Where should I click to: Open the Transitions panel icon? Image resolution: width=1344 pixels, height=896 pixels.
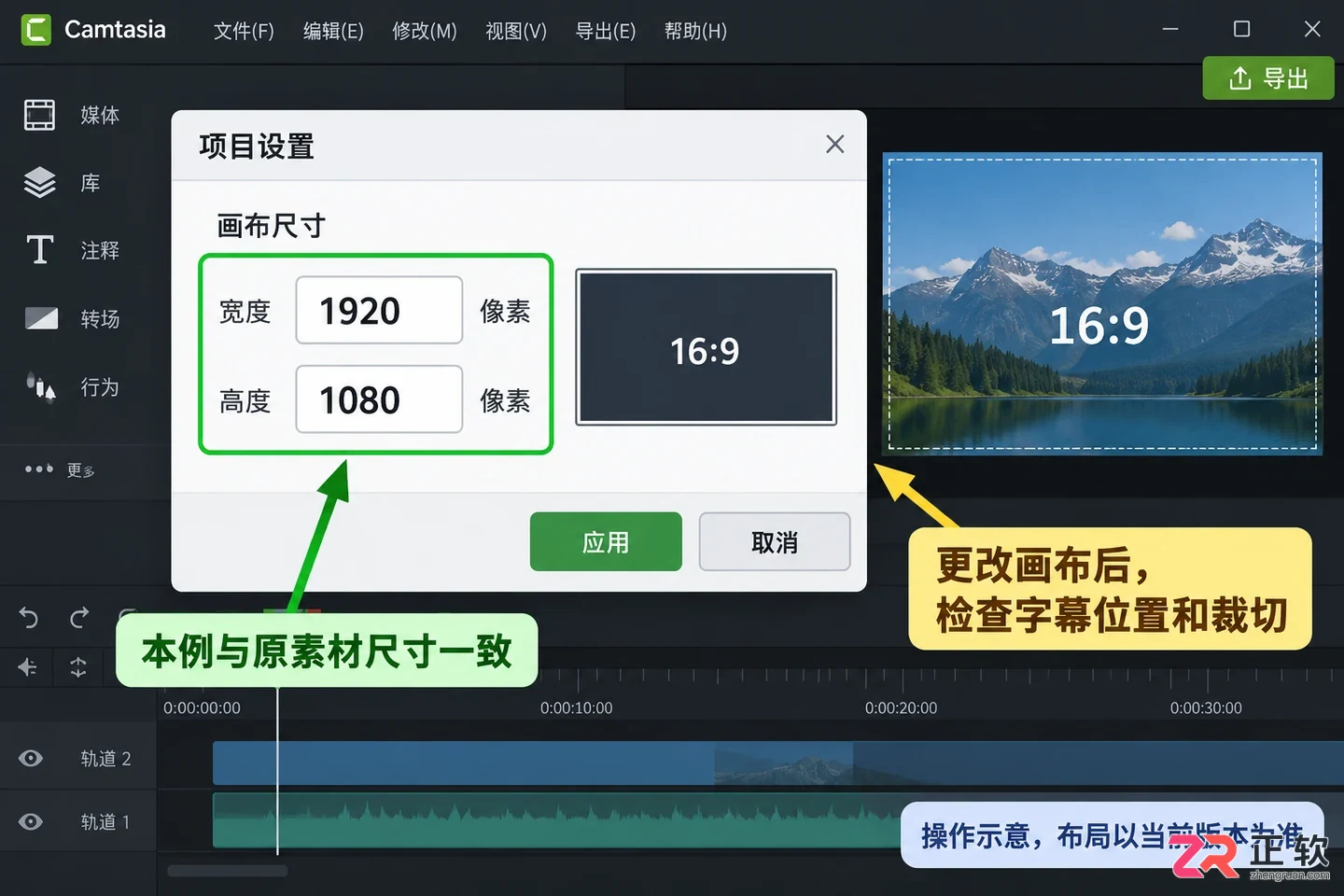coord(41,318)
